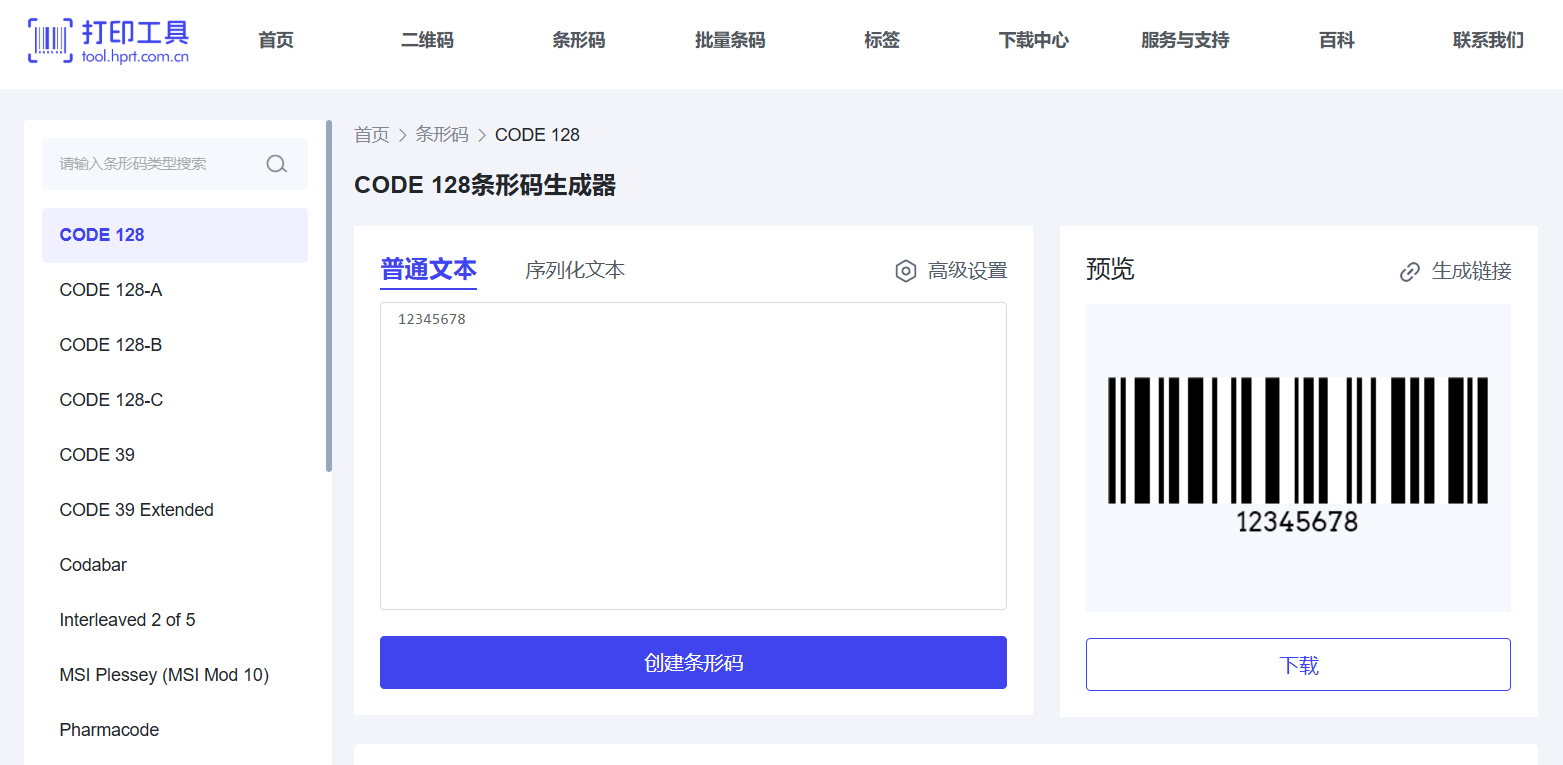Open the 条形码 navigation menu
This screenshot has height=765, width=1563.
click(x=579, y=40)
